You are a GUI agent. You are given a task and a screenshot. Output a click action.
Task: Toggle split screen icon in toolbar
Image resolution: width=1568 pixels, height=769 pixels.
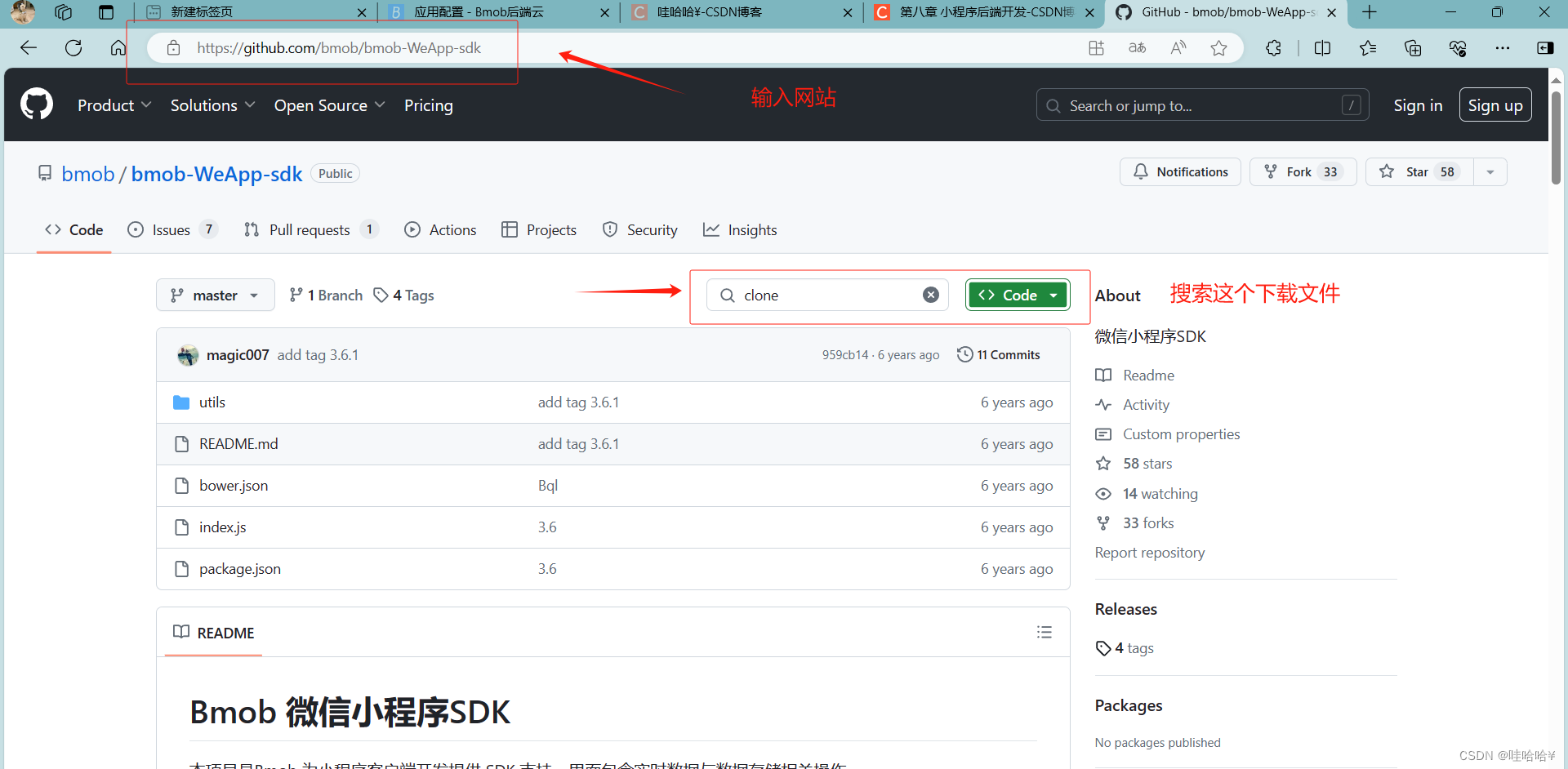(1323, 48)
